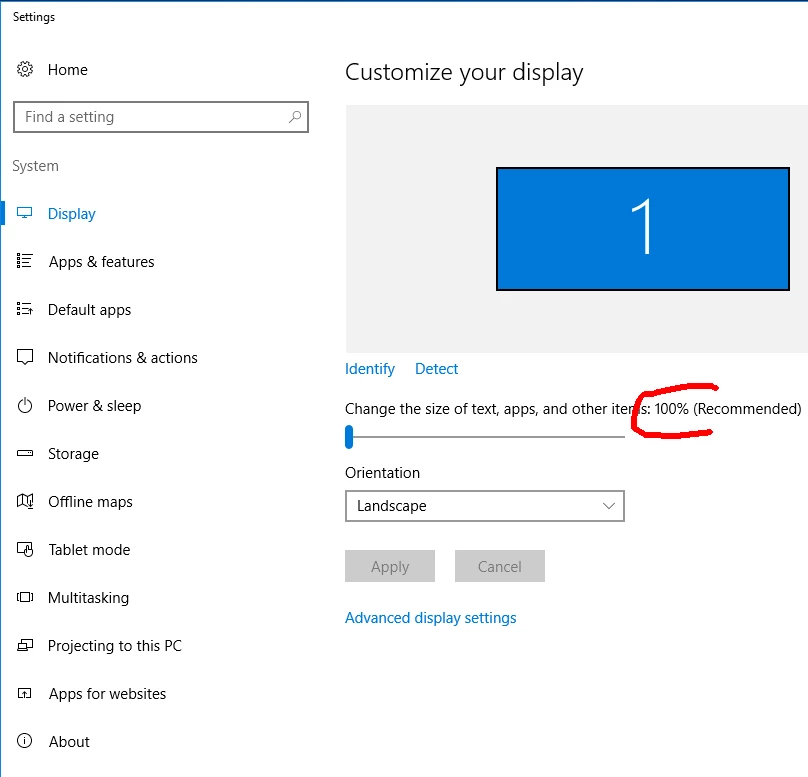Click the About info icon
The height and width of the screenshot is (777, 808).
click(x=24, y=741)
